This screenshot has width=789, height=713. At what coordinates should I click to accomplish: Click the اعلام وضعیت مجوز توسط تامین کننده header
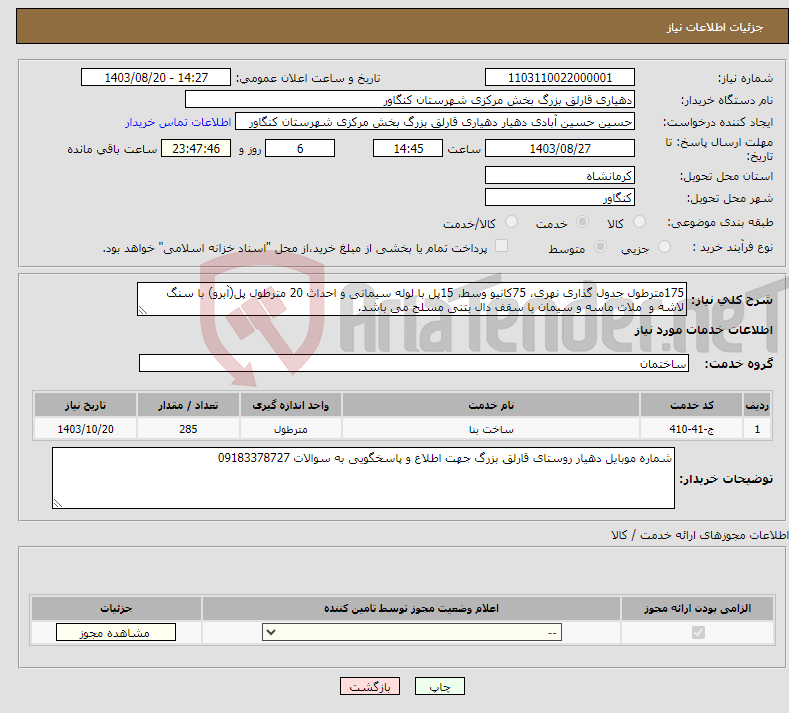pyautogui.click(x=411, y=608)
